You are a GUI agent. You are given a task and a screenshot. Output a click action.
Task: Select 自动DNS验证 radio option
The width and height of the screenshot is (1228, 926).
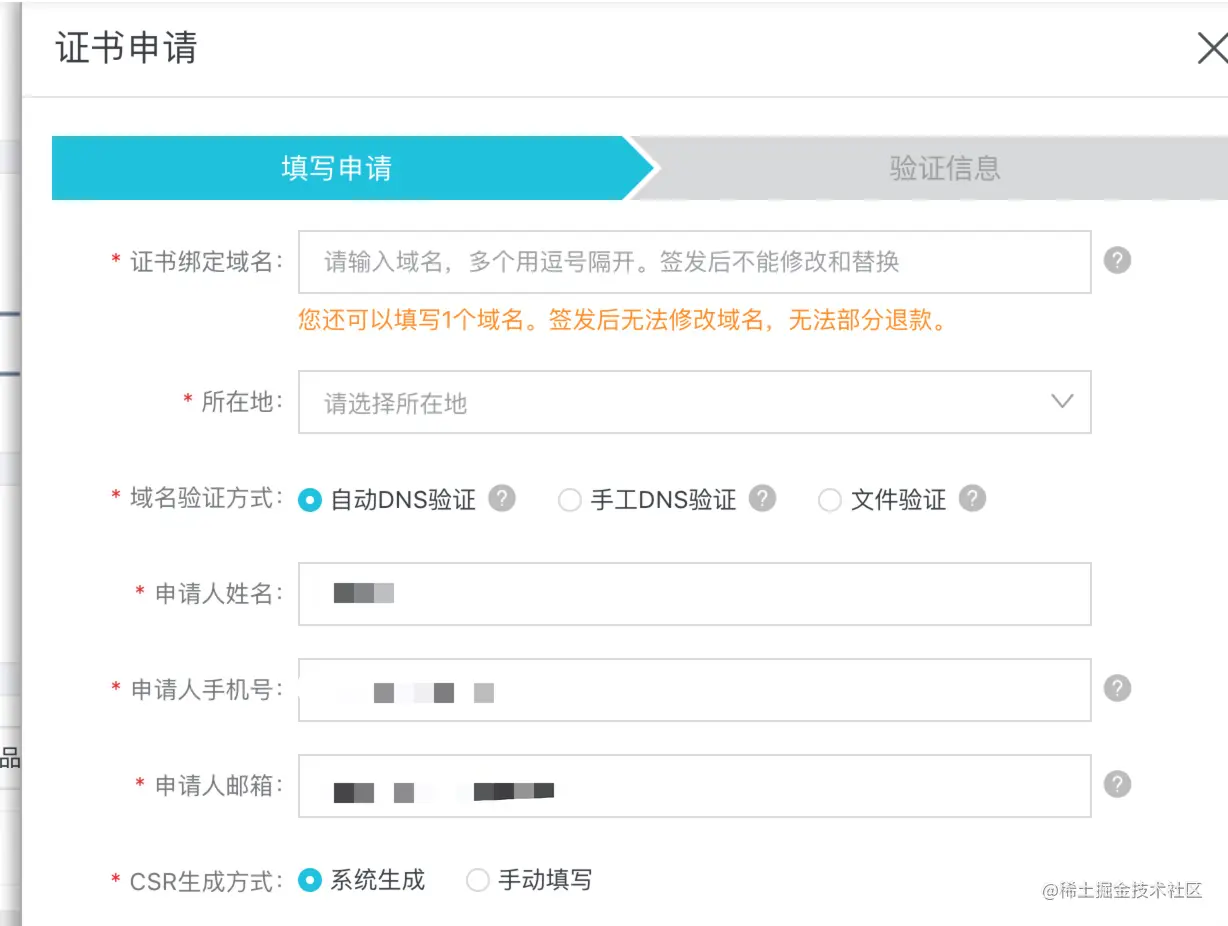coord(310,500)
